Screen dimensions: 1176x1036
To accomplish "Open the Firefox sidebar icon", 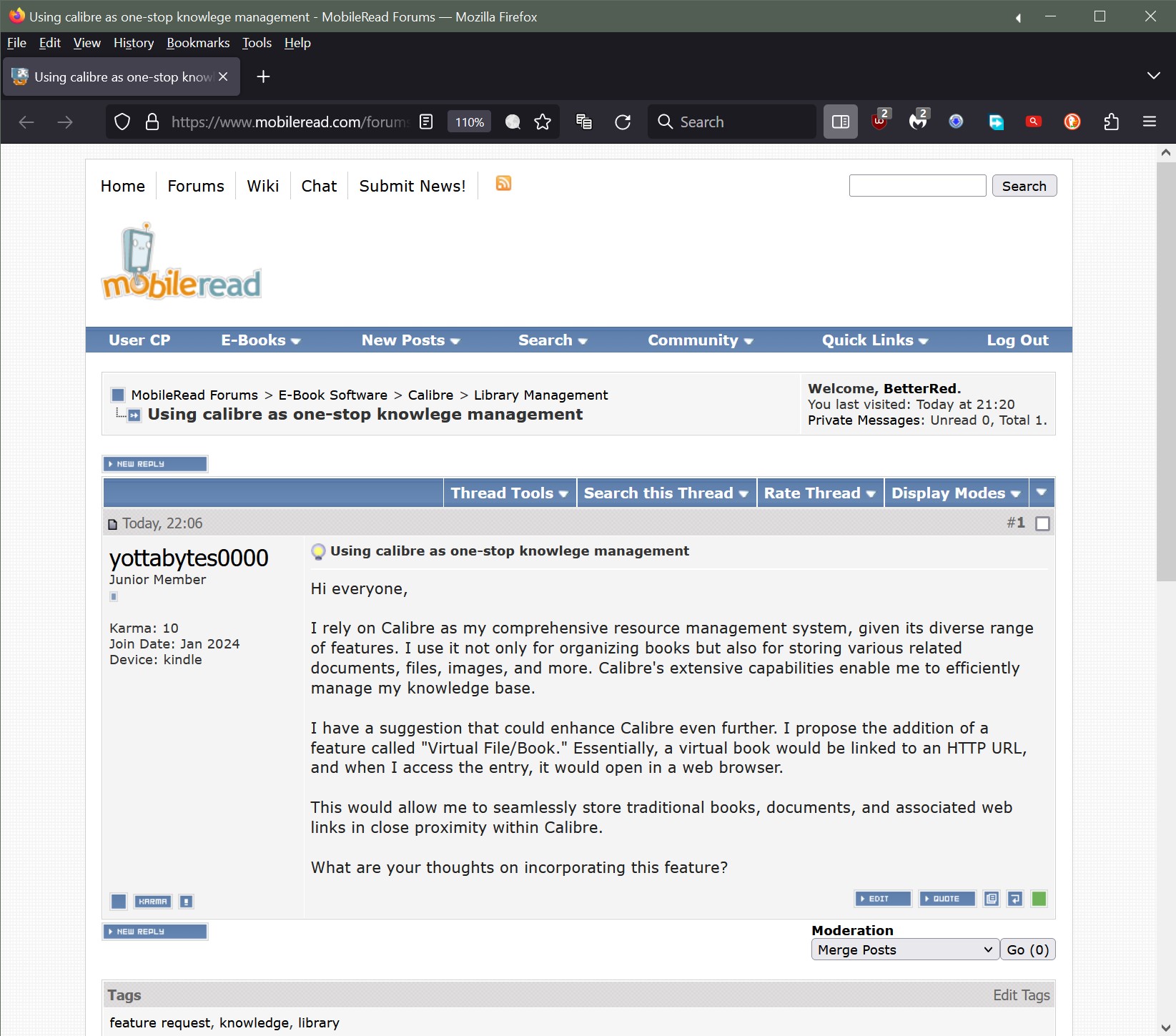I will click(x=841, y=122).
